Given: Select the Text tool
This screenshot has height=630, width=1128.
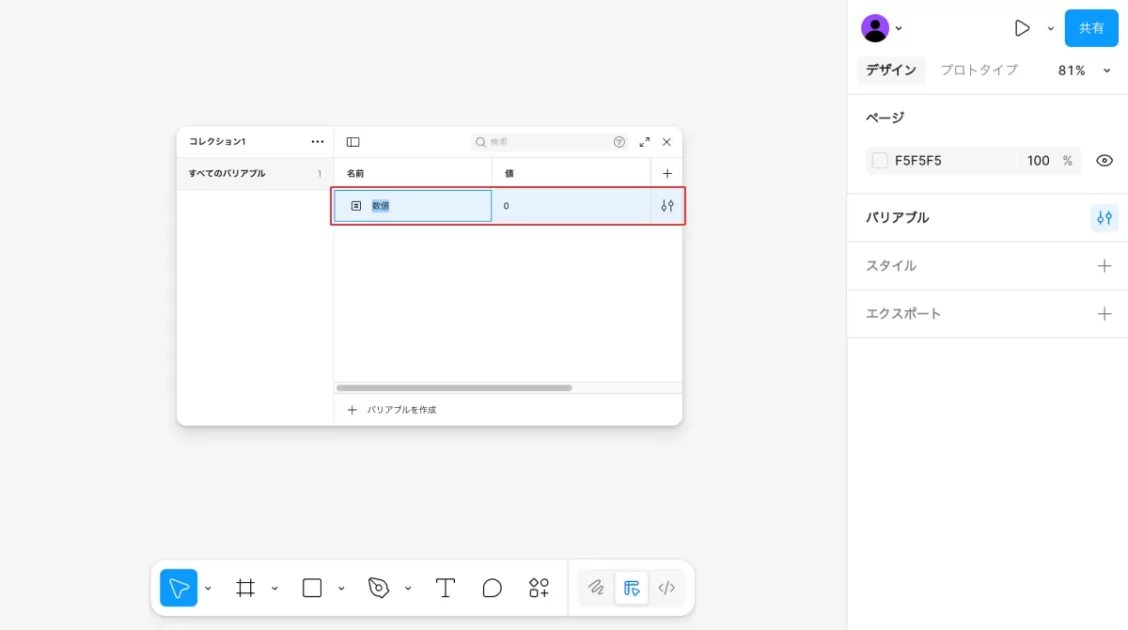Looking at the screenshot, I should click(x=445, y=588).
